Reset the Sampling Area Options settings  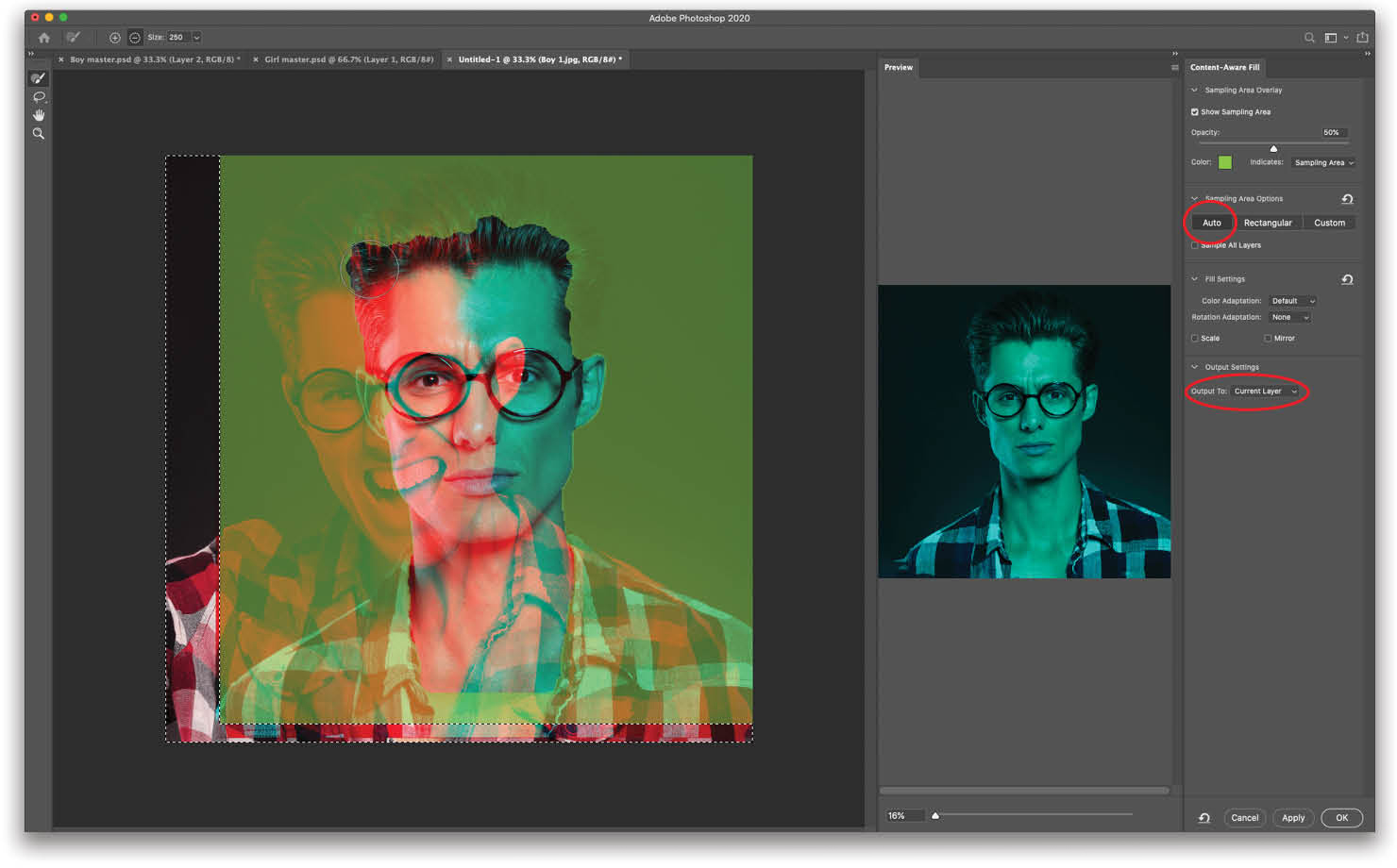tap(1348, 198)
